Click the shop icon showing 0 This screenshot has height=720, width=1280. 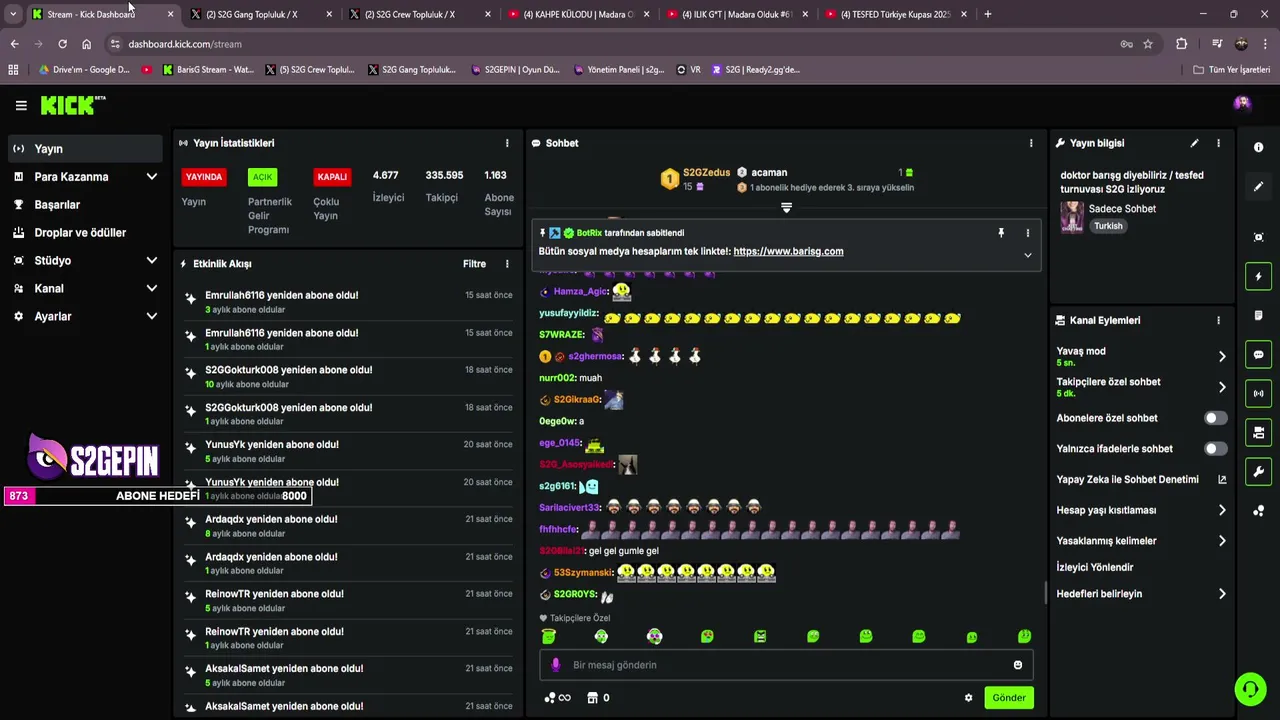coord(598,698)
